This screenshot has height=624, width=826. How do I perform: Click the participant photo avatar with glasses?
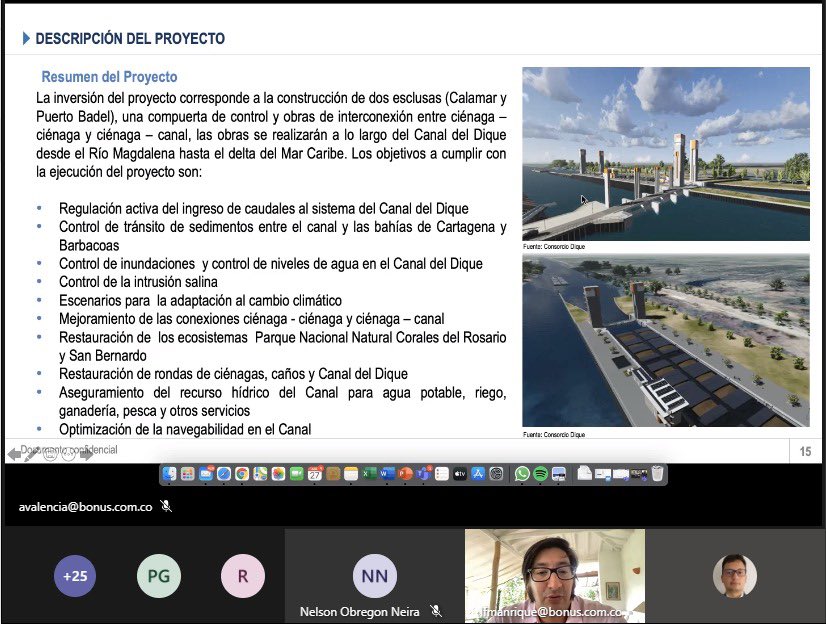[734, 576]
